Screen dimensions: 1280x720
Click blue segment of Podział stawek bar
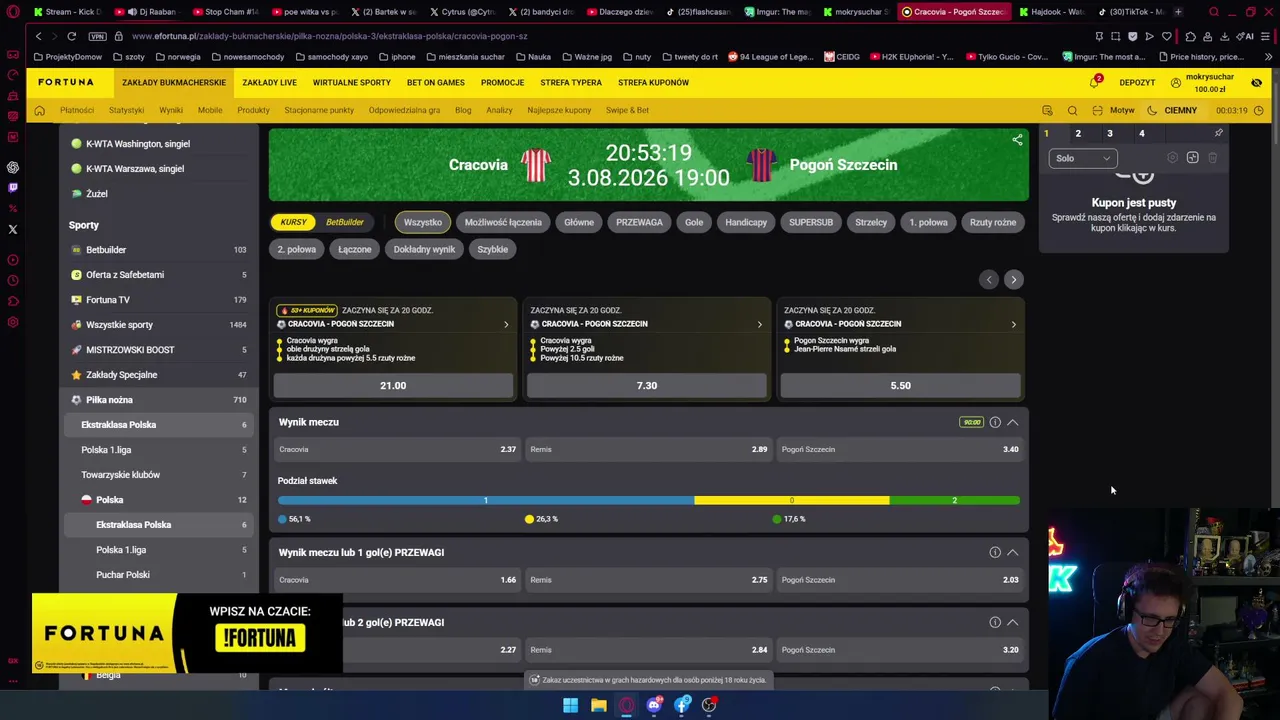tap(486, 500)
